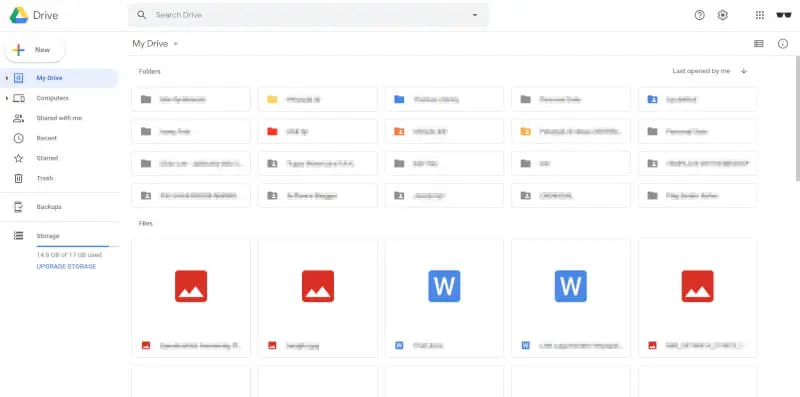The image size is (800, 397).
Task: Select the yellow folder
Action: coord(317,99)
